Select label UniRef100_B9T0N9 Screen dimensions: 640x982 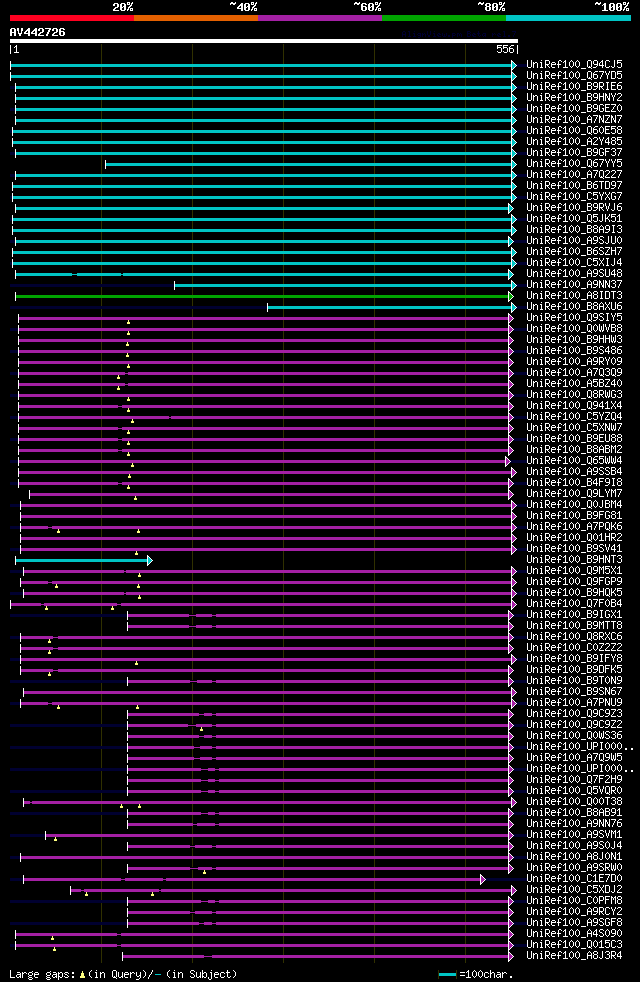(574, 681)
